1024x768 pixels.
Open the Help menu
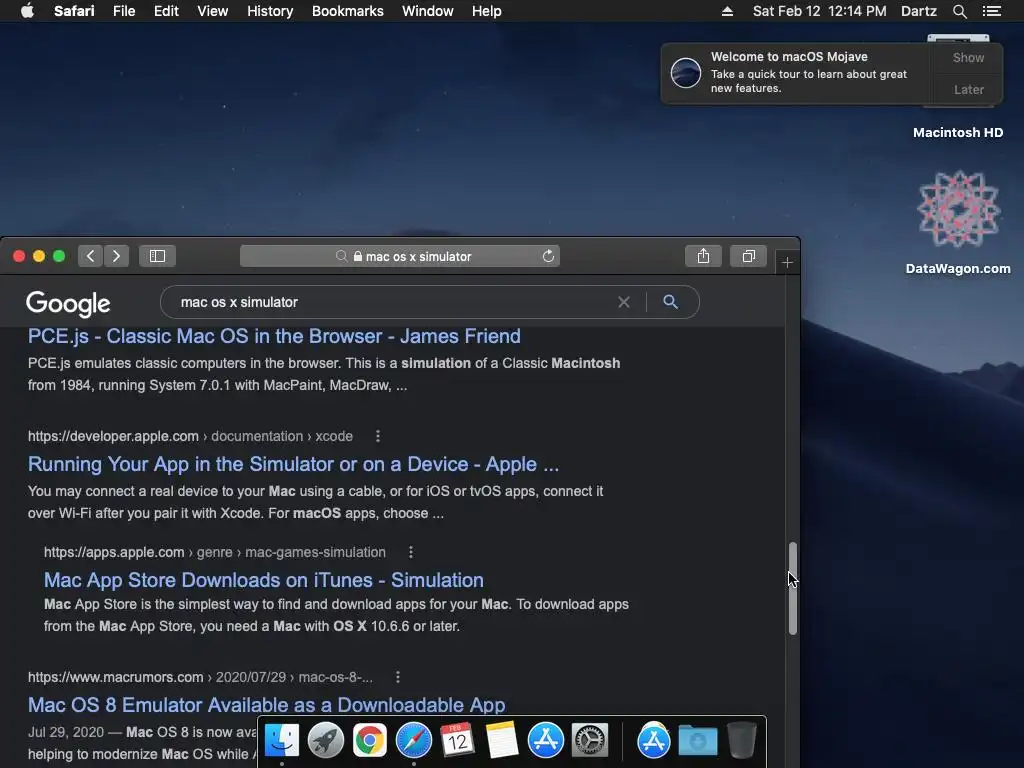487,11
